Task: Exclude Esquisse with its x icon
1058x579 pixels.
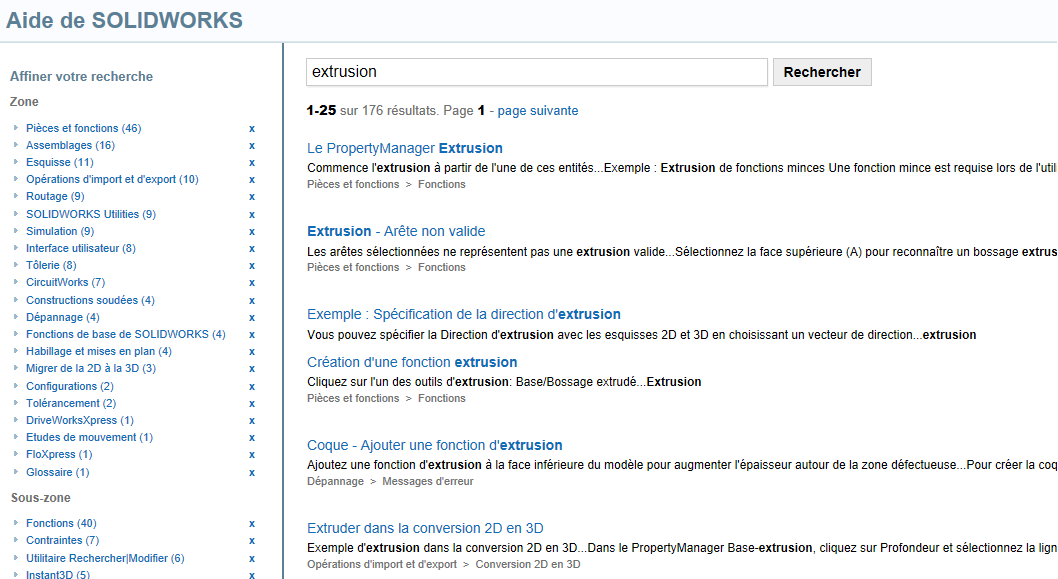Action: (x=252, y=163)
